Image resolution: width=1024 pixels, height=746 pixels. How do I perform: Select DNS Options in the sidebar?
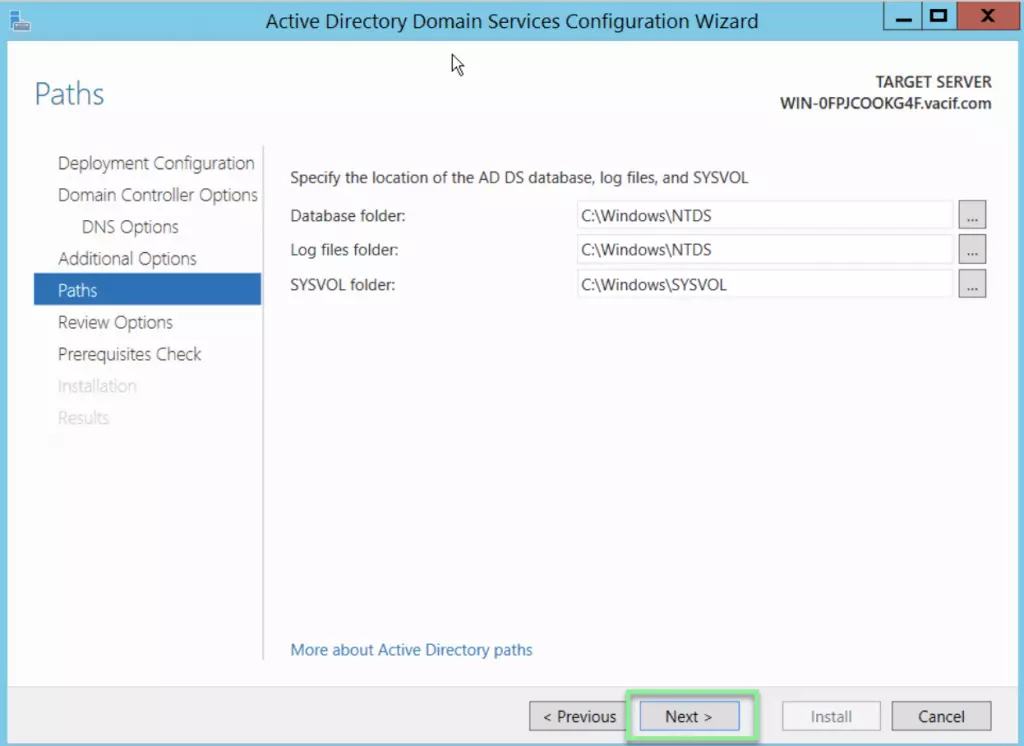(130, 227)
